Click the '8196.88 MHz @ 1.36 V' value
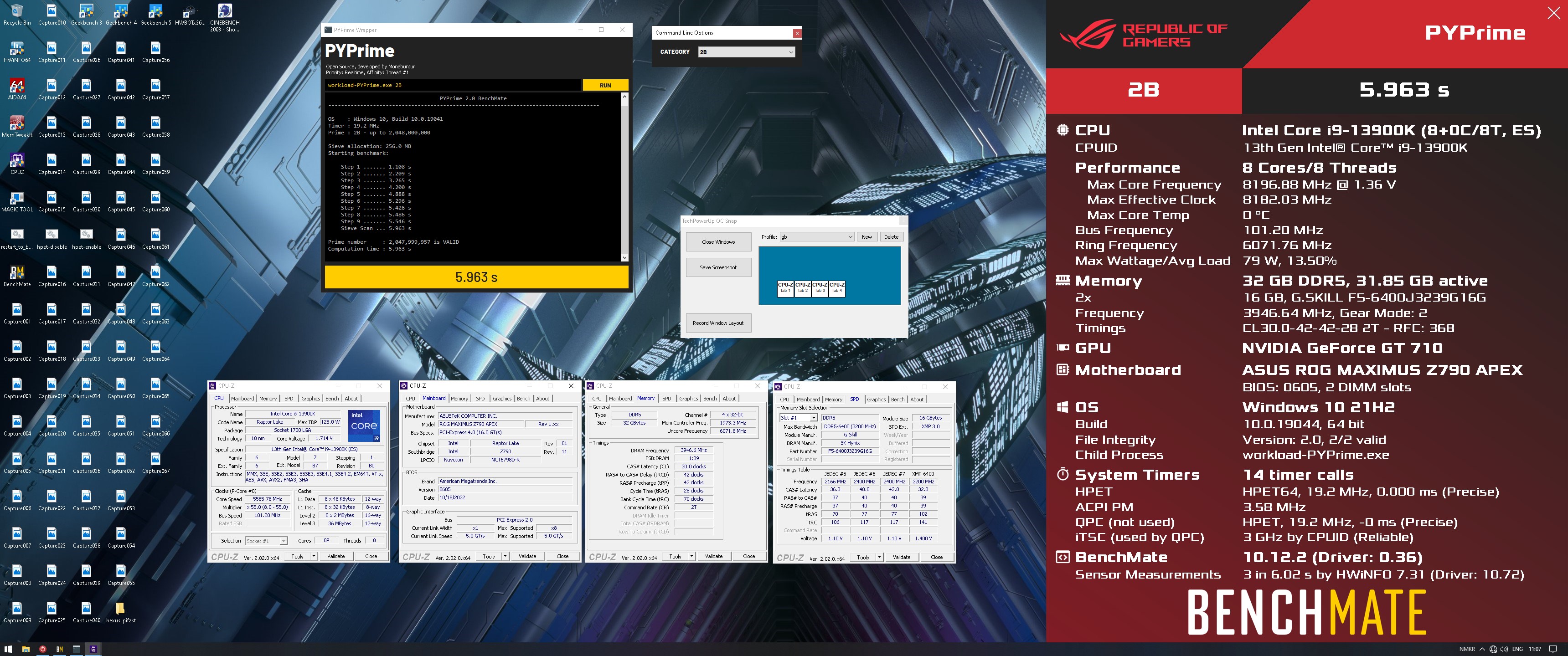 [x=1319, y=184]
